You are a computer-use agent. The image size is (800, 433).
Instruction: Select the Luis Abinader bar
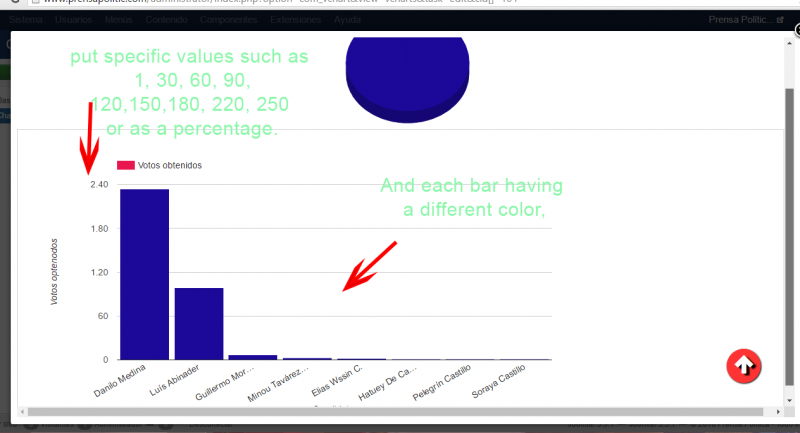198,323
